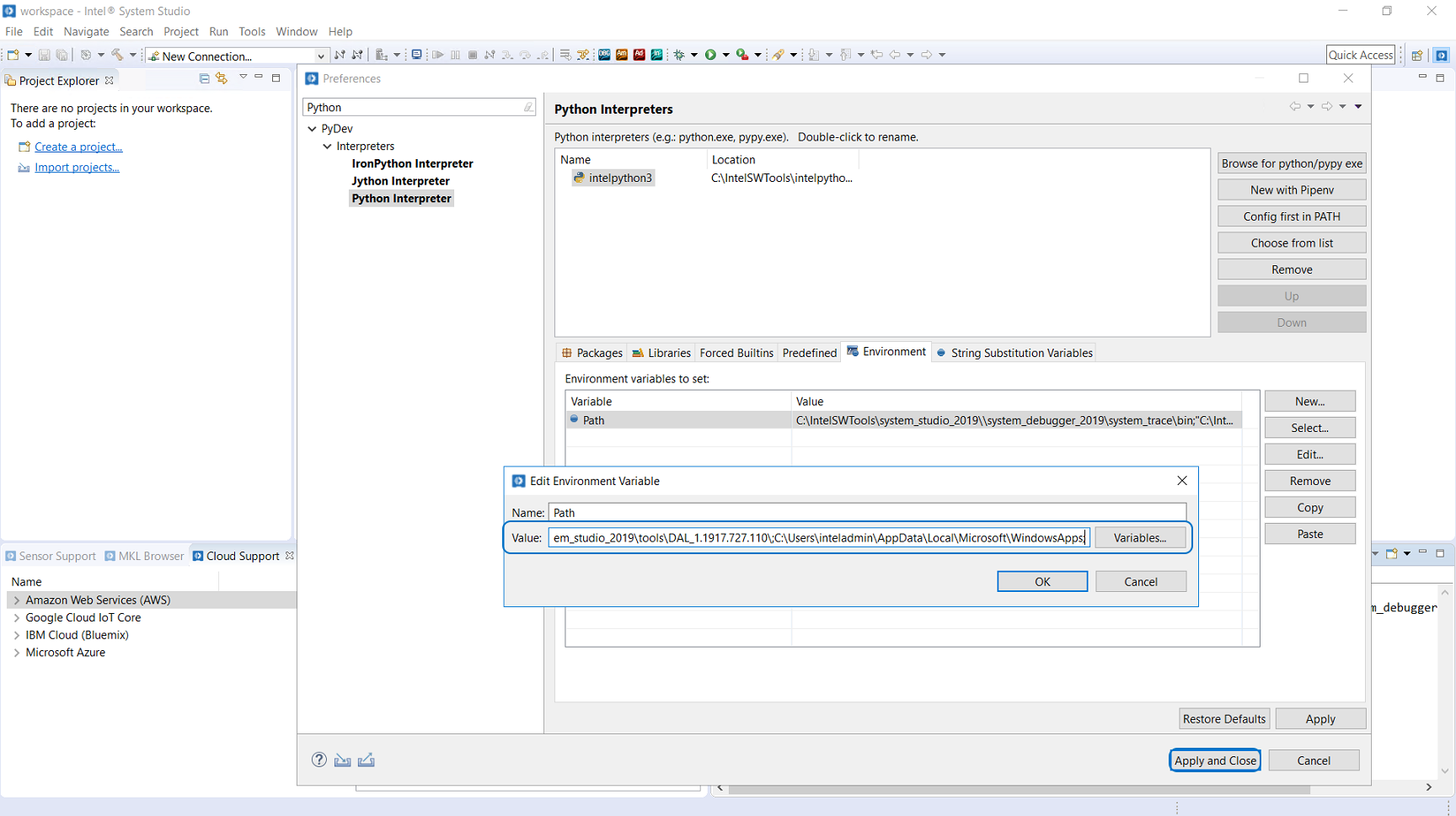Switch to the Packages tab

592,353
